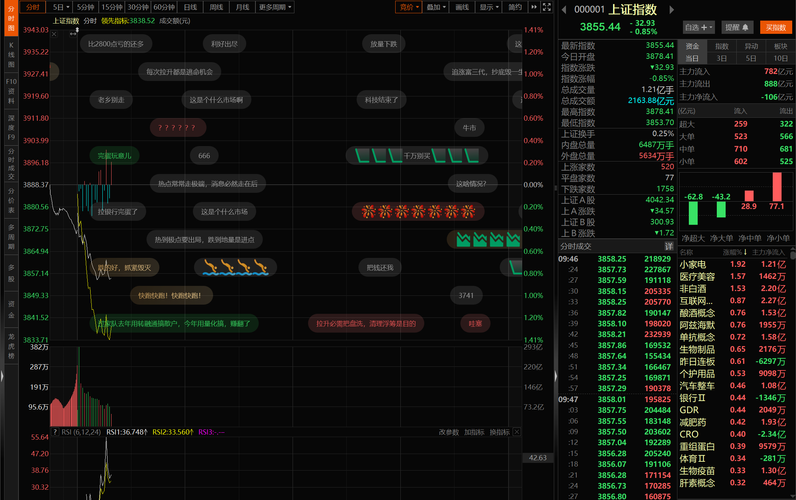This screenshot has height=500, width=796.
Task: Select the 当日 fund flow range
Action: click(692, 58)
